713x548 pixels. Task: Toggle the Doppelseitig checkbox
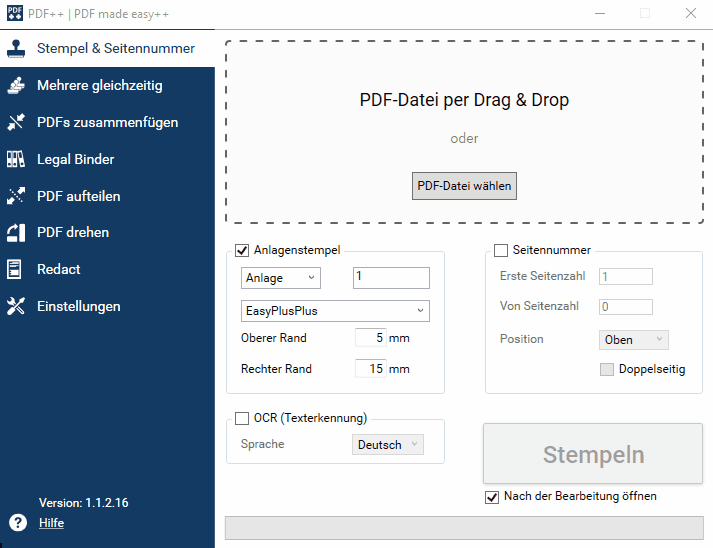coord(607,369)
